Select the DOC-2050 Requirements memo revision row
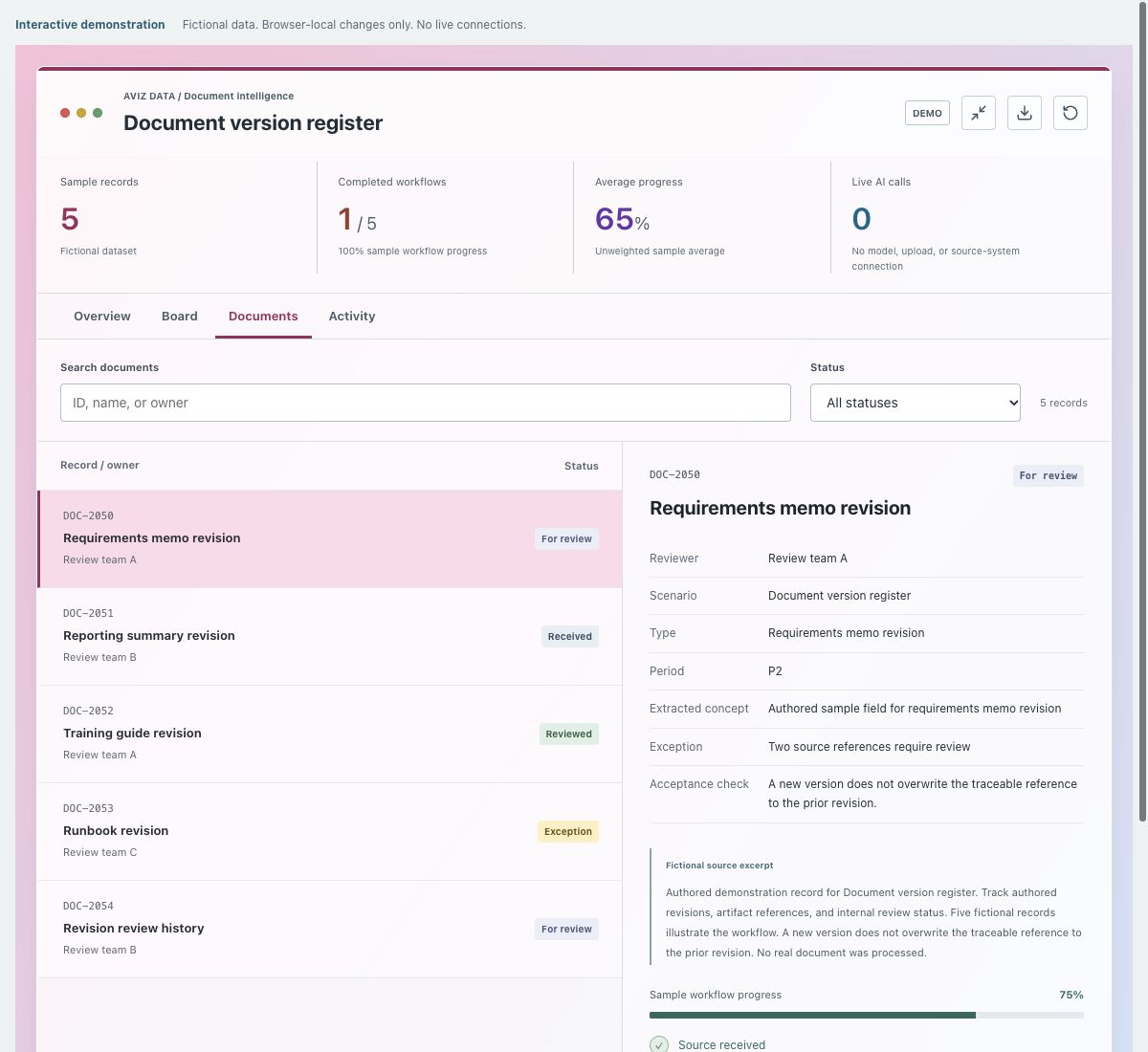 (x=330, y=538)
